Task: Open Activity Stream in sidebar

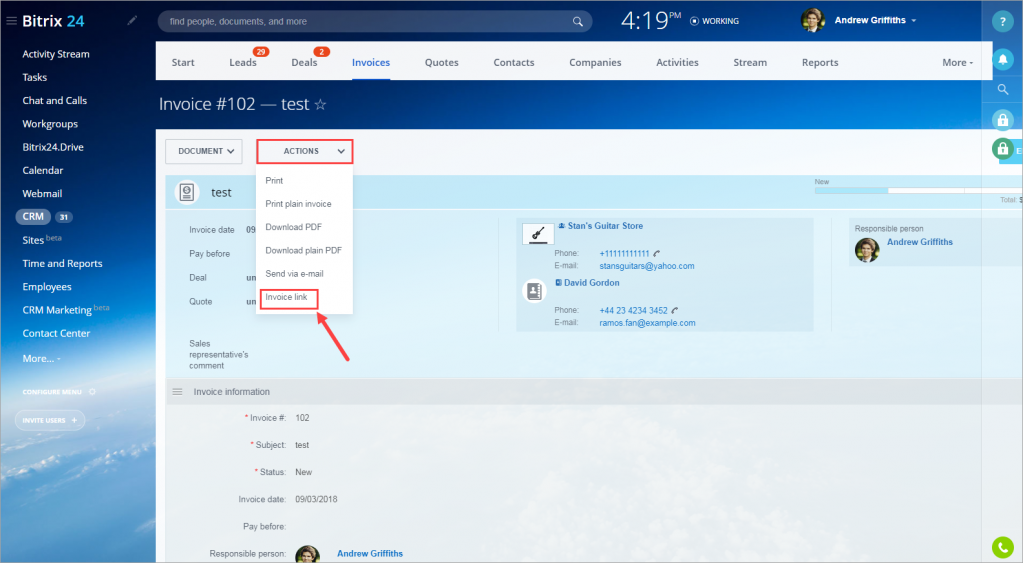Action: coord(55,54)
